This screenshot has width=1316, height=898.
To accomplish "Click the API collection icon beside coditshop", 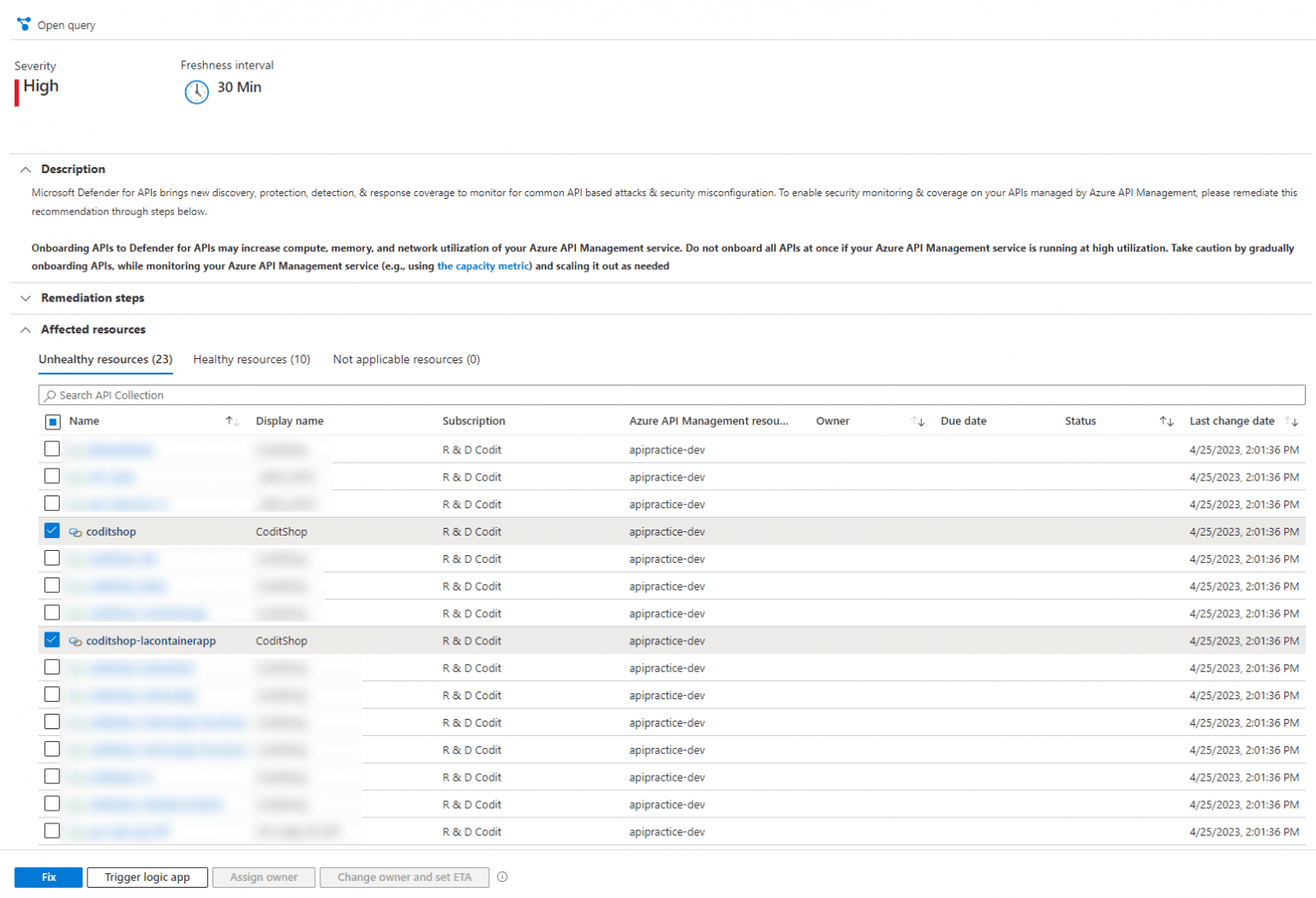I will [75, 531].
